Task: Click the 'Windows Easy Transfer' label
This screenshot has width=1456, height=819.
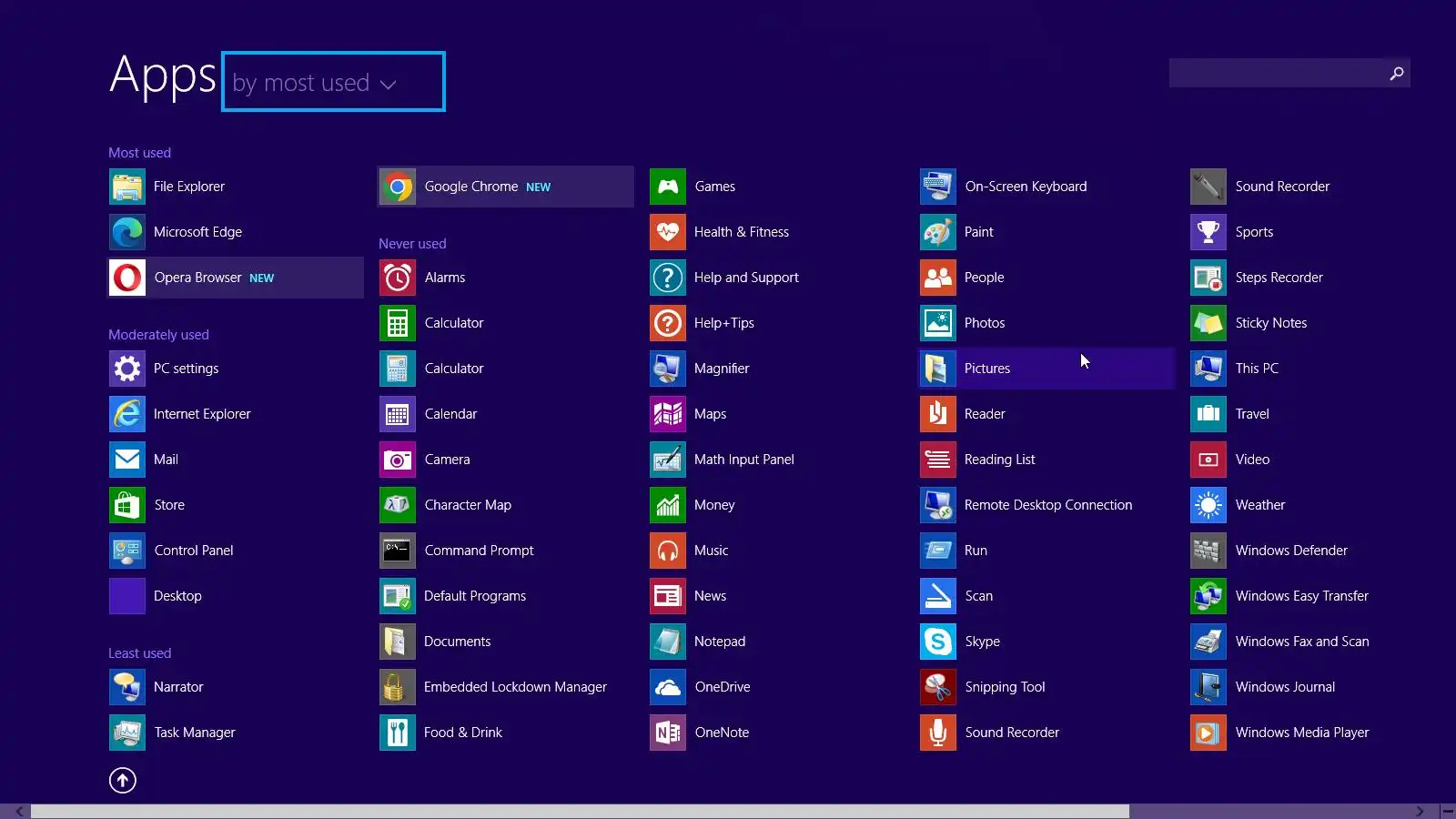Action: pyautogui.click(x=1302, y=596)
